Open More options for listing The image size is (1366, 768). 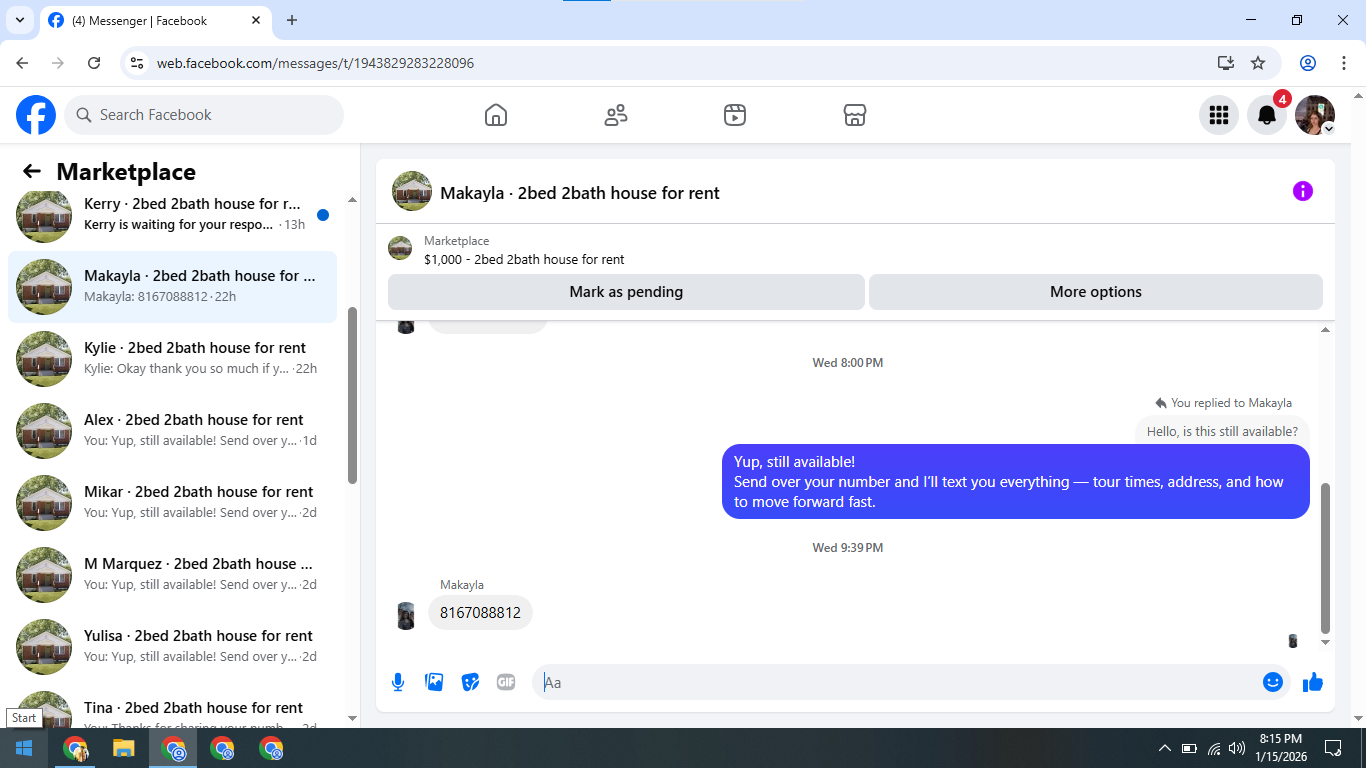1096,292
